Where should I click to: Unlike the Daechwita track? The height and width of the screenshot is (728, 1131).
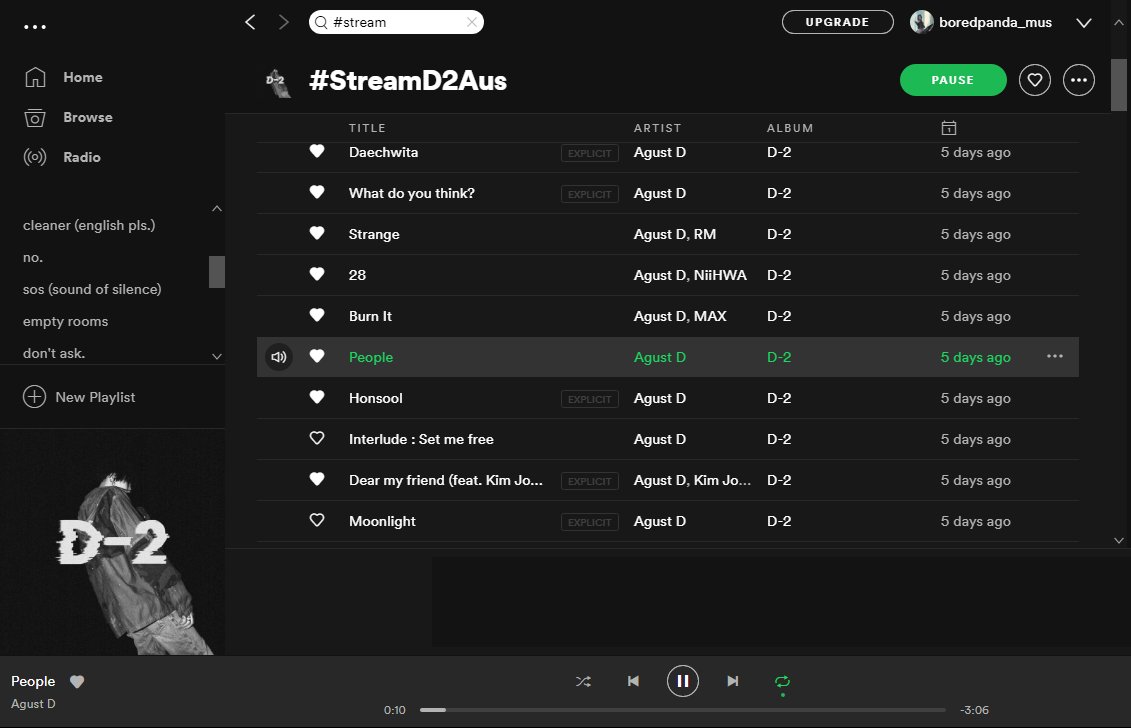(317, 152)
